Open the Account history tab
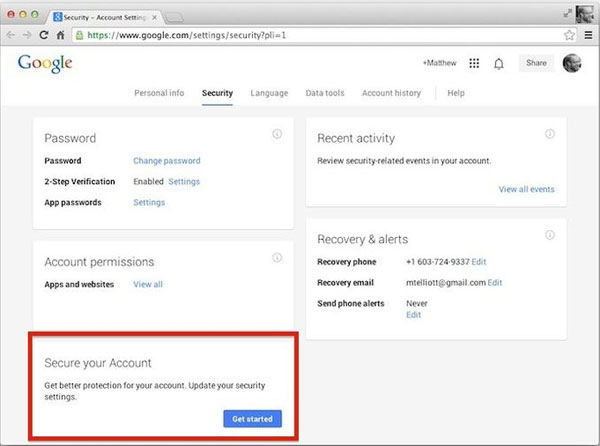The width and height of the screenshot is (600, 446). 391,93
